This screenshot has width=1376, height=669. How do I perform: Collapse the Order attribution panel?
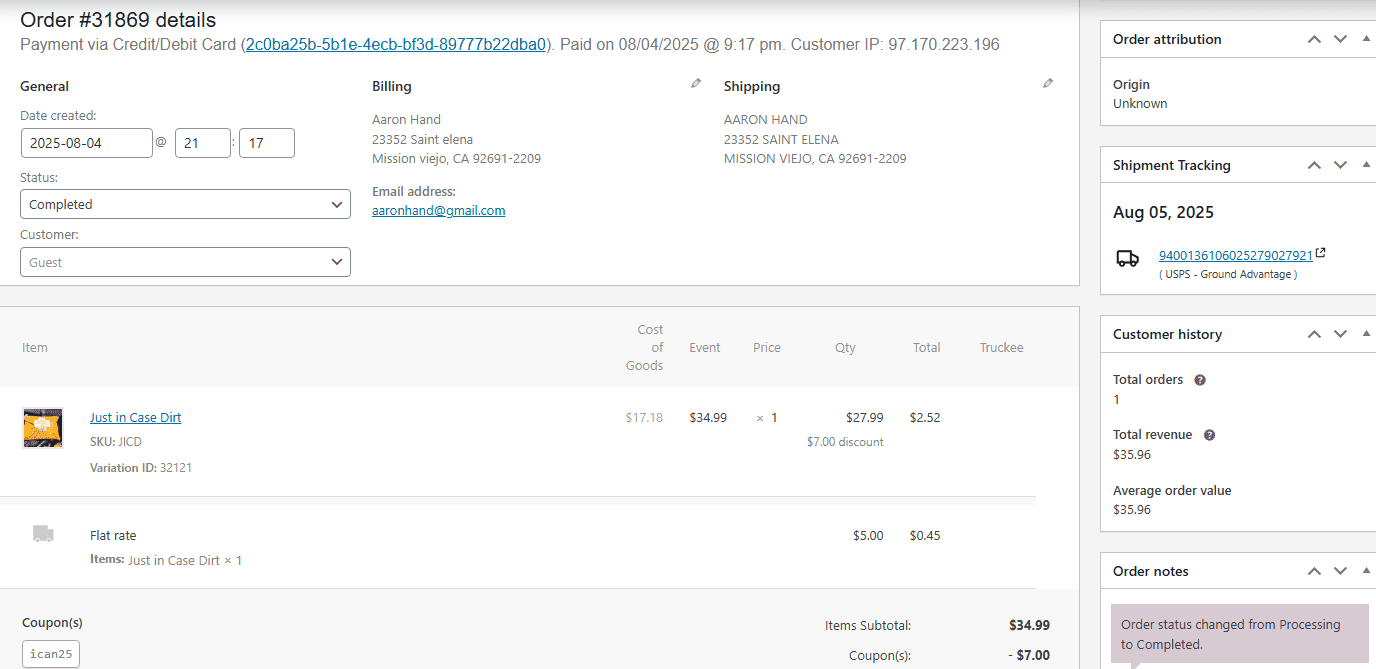pos(1366,39)
